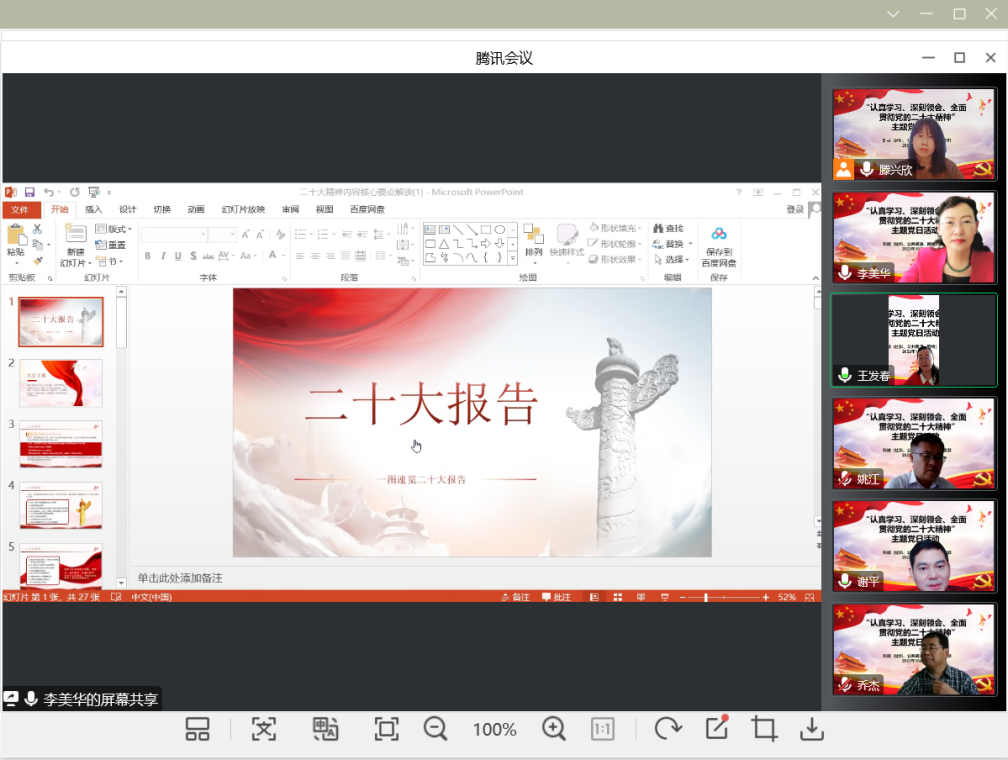Click the 52% zoom percentage in status bar
This screenshot has height=760, width=1008.
(787, 597)
